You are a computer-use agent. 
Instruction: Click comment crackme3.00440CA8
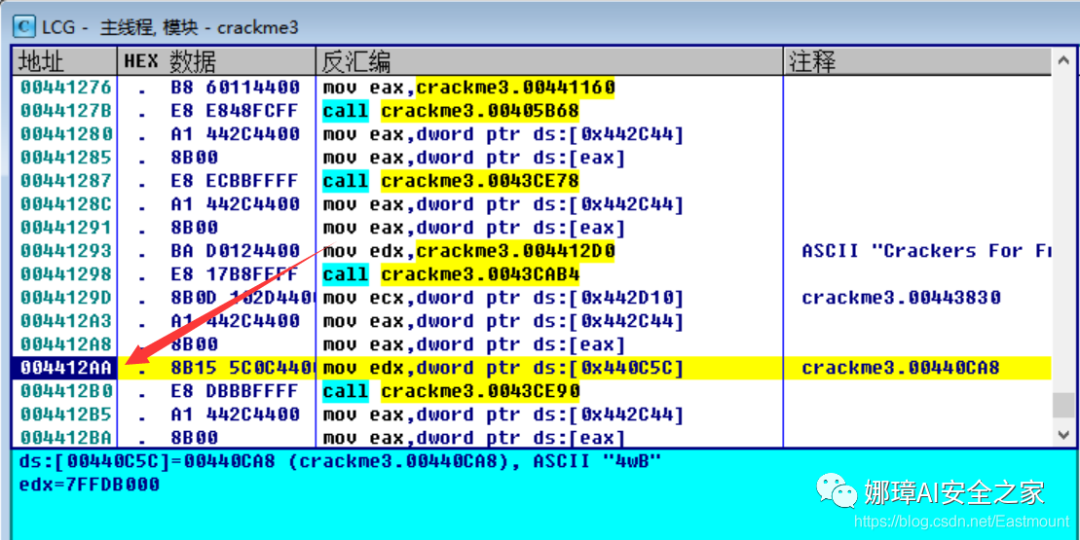pyautogui.click(x=901, y=368)
